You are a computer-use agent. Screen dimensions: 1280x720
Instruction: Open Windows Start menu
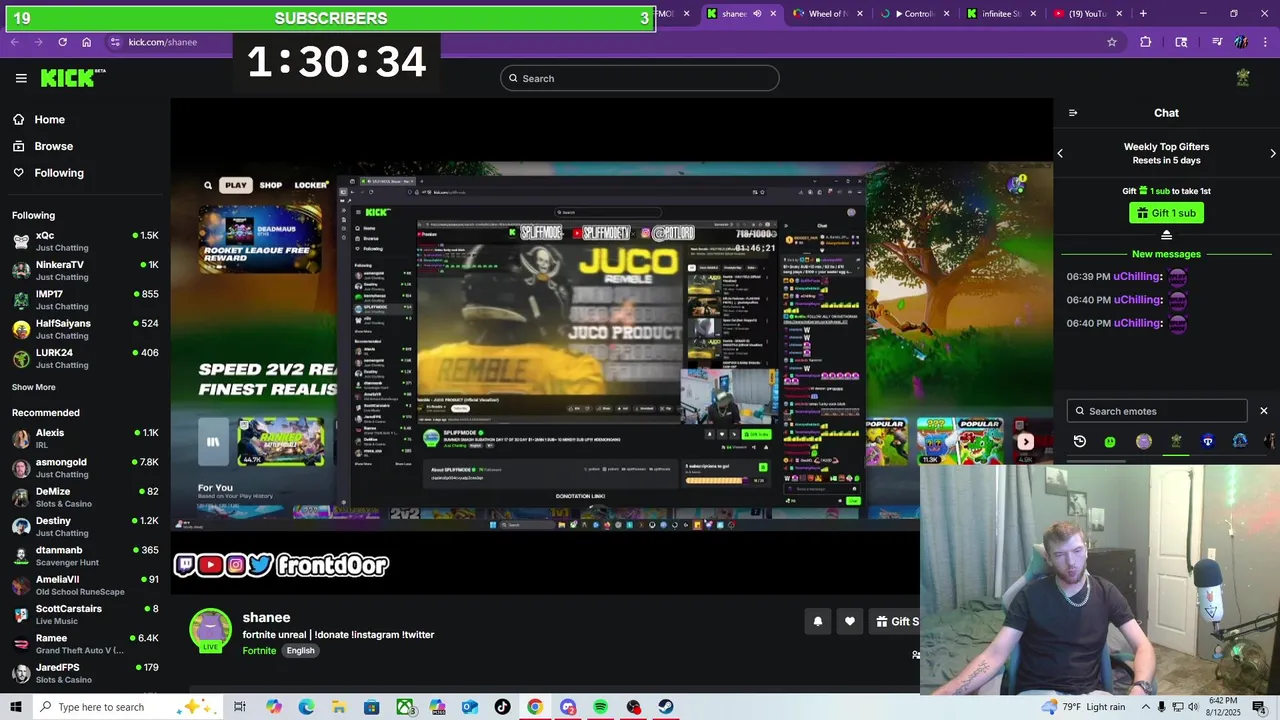point(16,707)
